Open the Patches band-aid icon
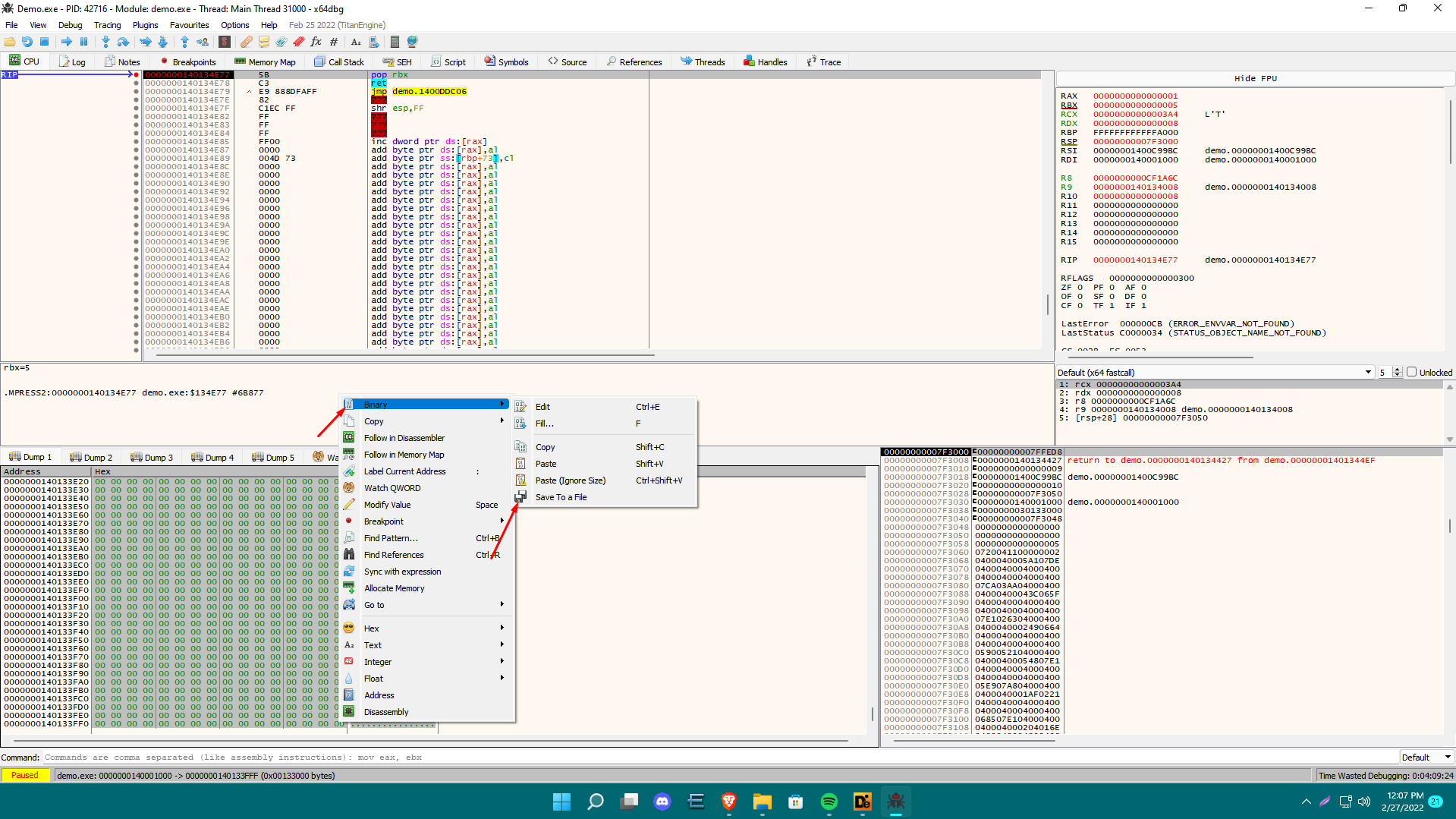1456x819 pixels. coord(247,42)
